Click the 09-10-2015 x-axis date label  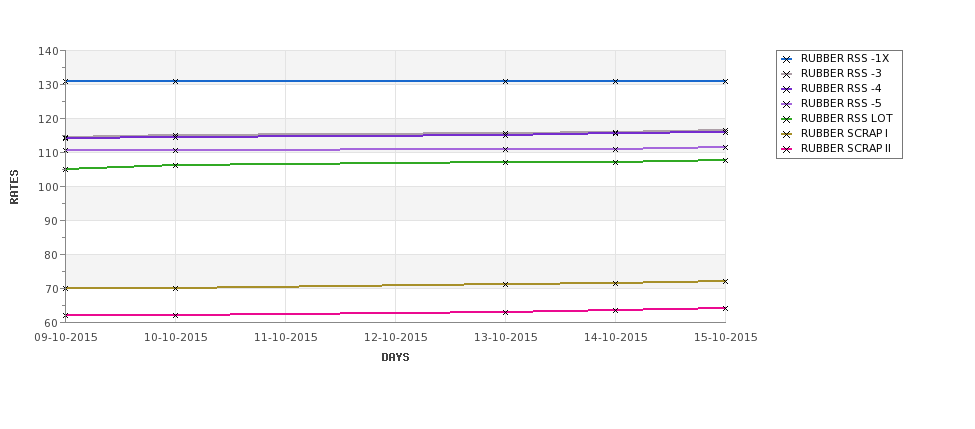[x=65, y=338]
